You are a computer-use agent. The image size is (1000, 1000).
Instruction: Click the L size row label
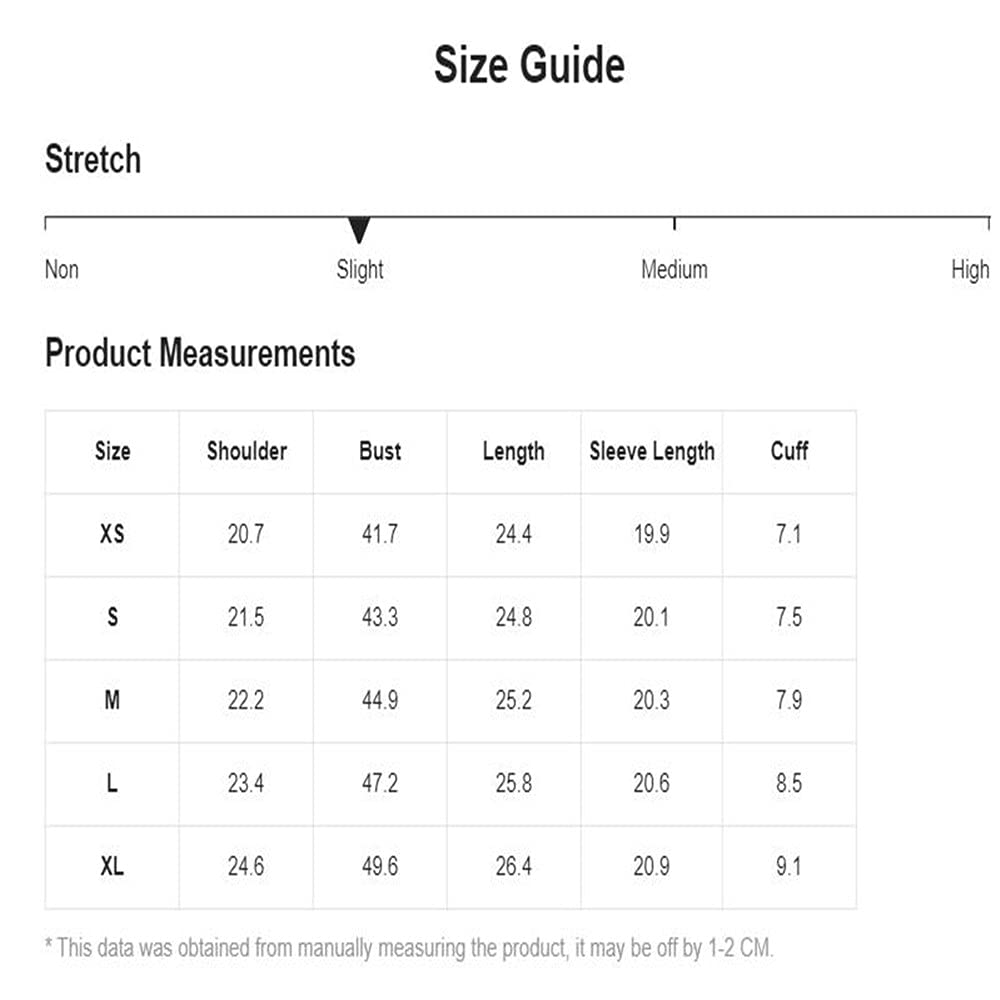112,783
